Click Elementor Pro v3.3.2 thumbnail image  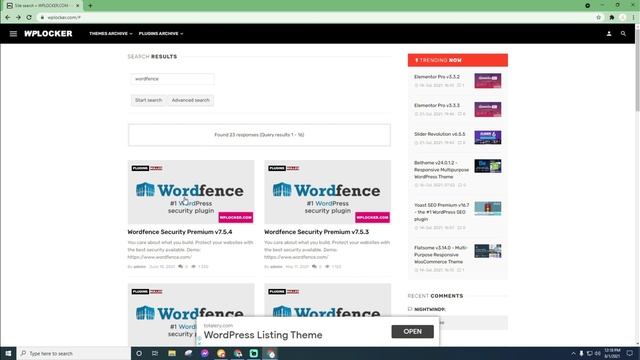pyautogui.click(x=488, y=81)
